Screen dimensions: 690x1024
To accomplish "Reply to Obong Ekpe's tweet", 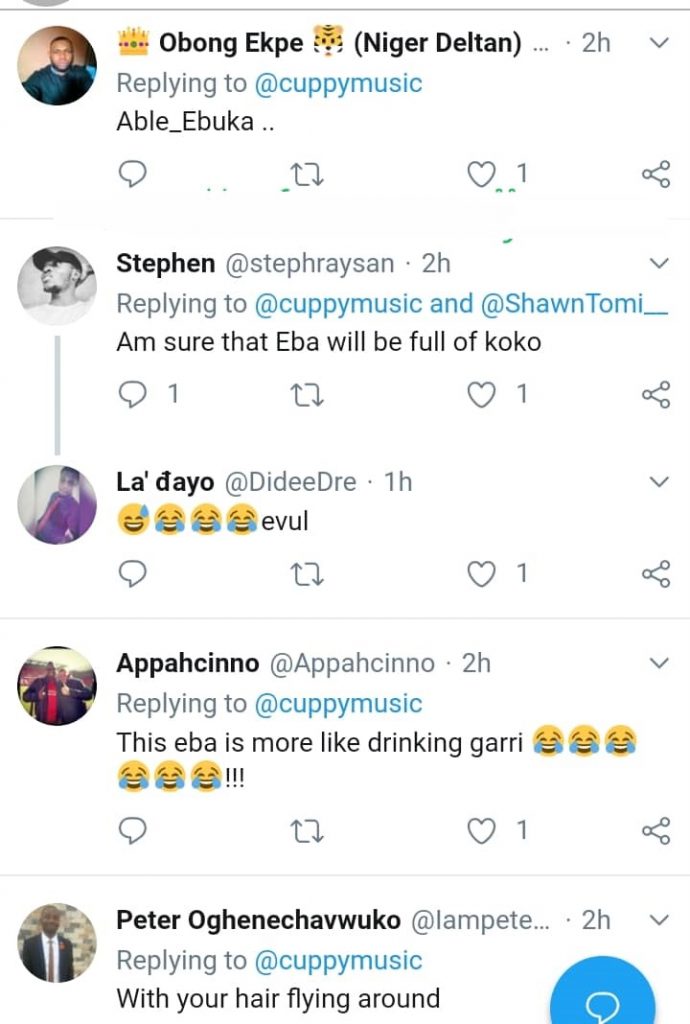I will click(x=132, y=175).
